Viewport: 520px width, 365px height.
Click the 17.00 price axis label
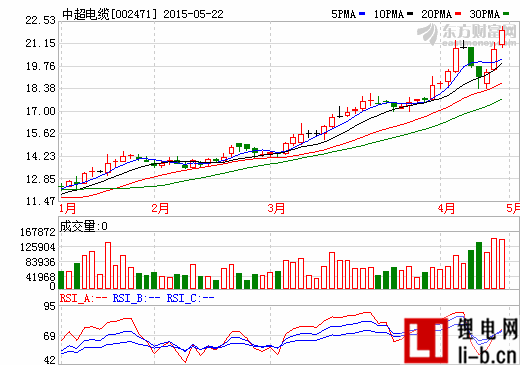pos(41,111)
